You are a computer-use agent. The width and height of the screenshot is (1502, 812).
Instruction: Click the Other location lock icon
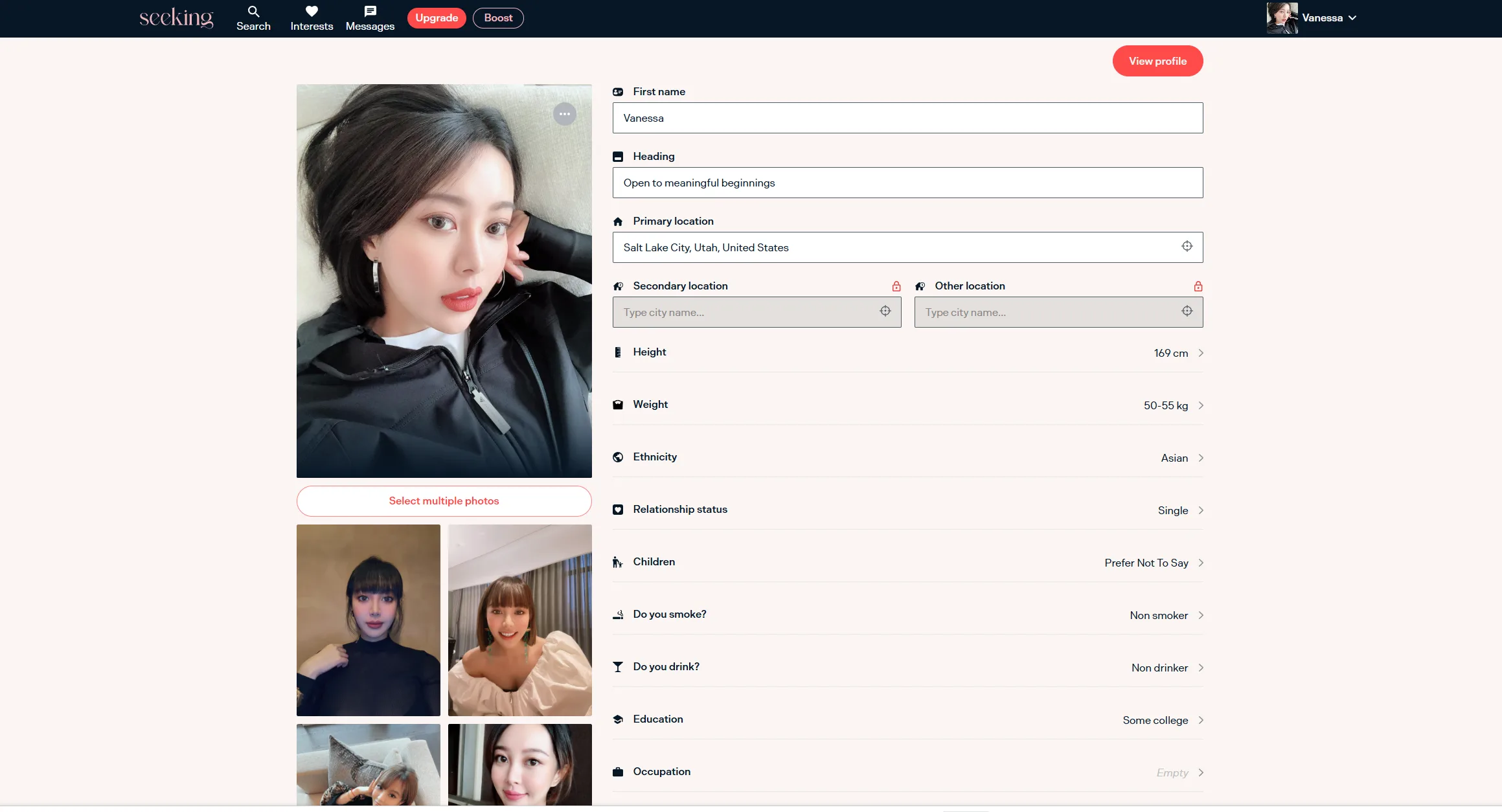(x=1198, y=286)
